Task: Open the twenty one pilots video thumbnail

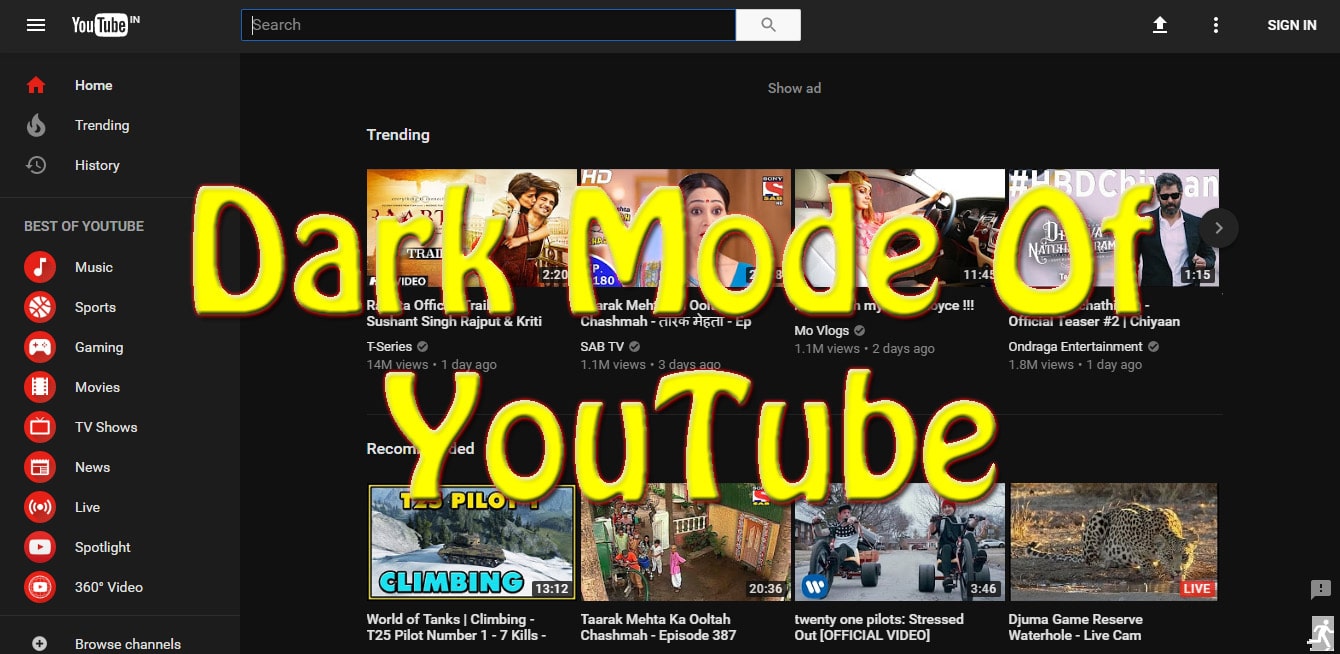Action: (x=899, y=542)
